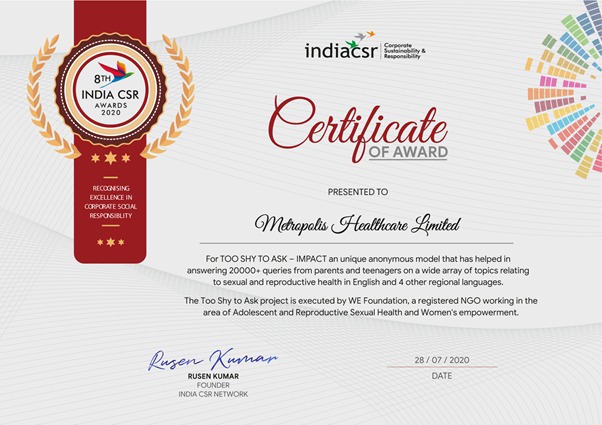The height and width of the screenshot is (425, 602).
Task: Click the line 'area of Adolescent and Reproductive Sexual Health'
Action: tap(361, 313)
